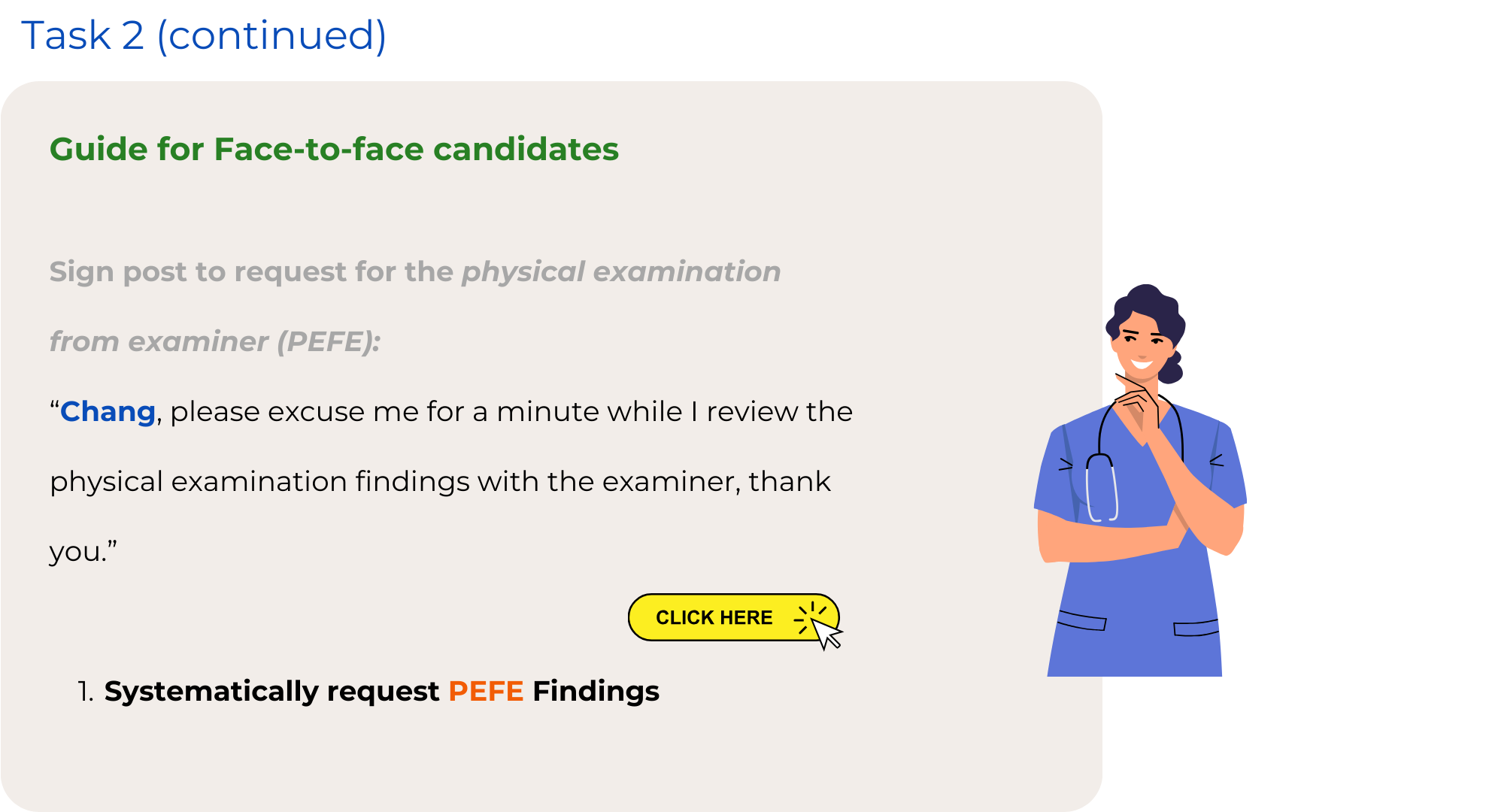Click the italic physical examination phrase
The image size is (1489, 812).
[x=621, y=271]
